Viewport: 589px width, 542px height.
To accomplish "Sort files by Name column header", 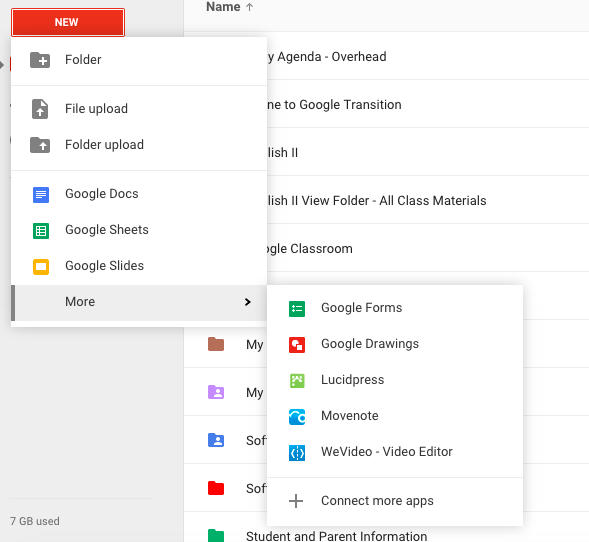I will pos(223,7).
